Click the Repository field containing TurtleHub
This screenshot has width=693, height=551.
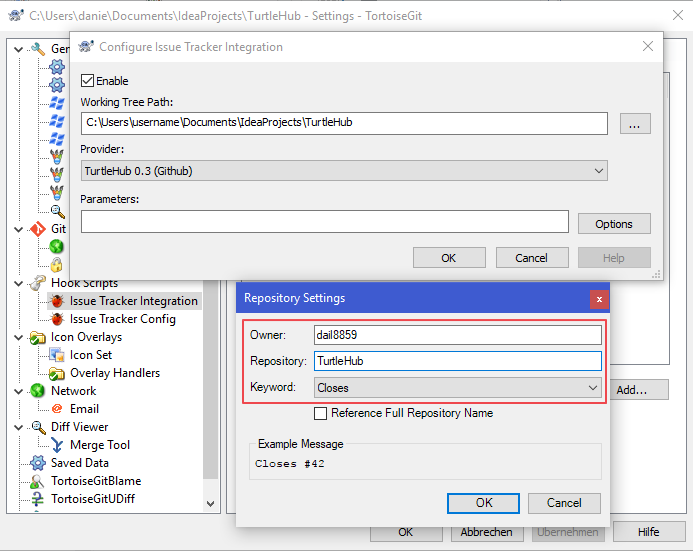click(457, 361)
